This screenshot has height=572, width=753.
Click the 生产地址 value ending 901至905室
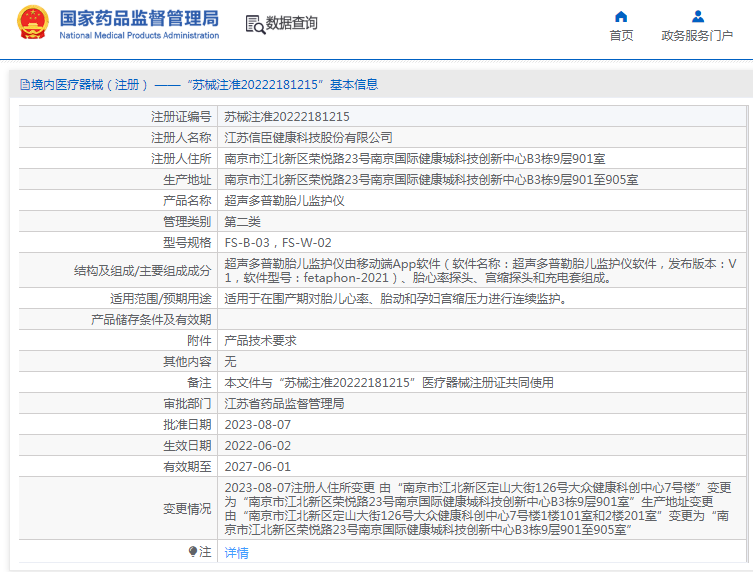point(431,180)
